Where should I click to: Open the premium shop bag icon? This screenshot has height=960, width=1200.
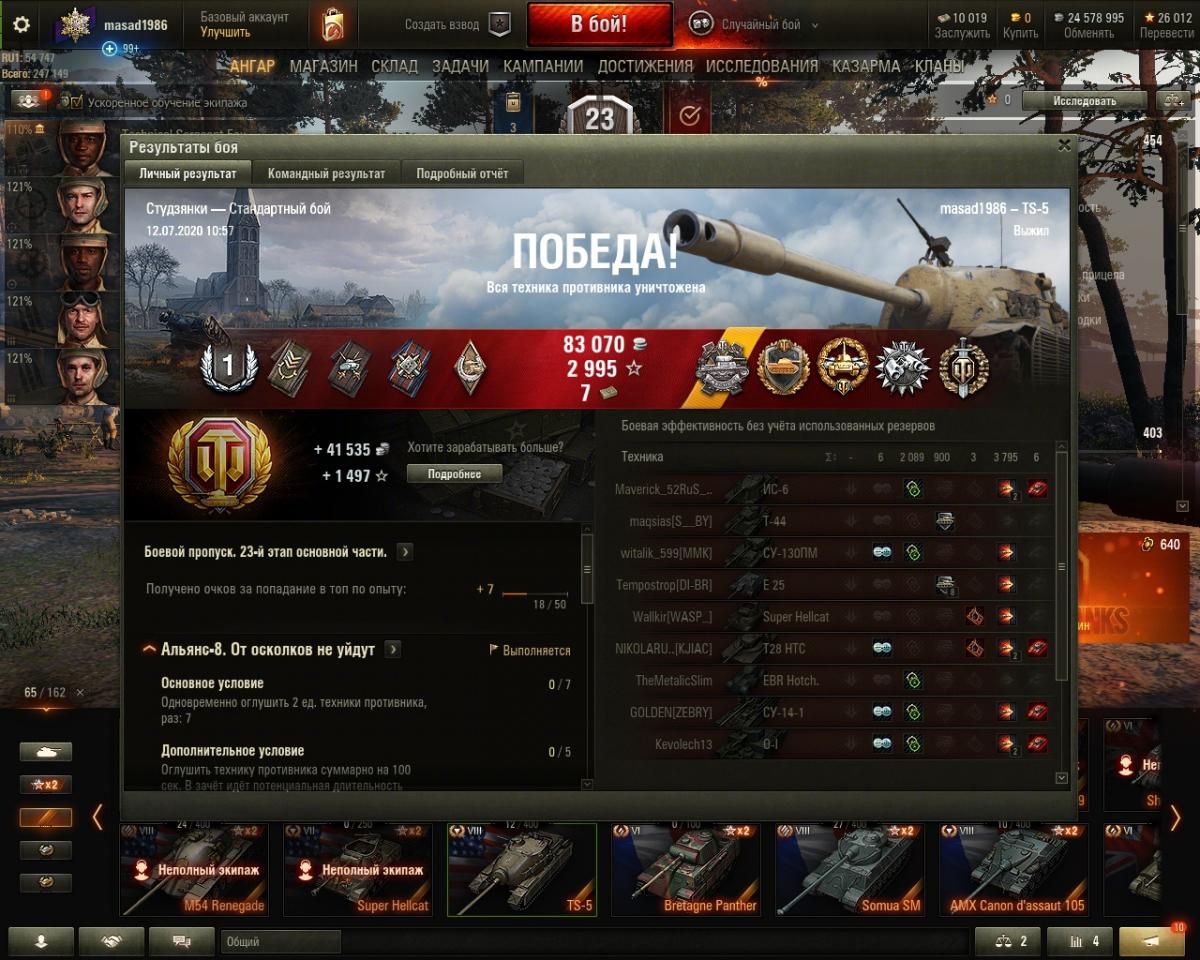(x=333, y=24)
